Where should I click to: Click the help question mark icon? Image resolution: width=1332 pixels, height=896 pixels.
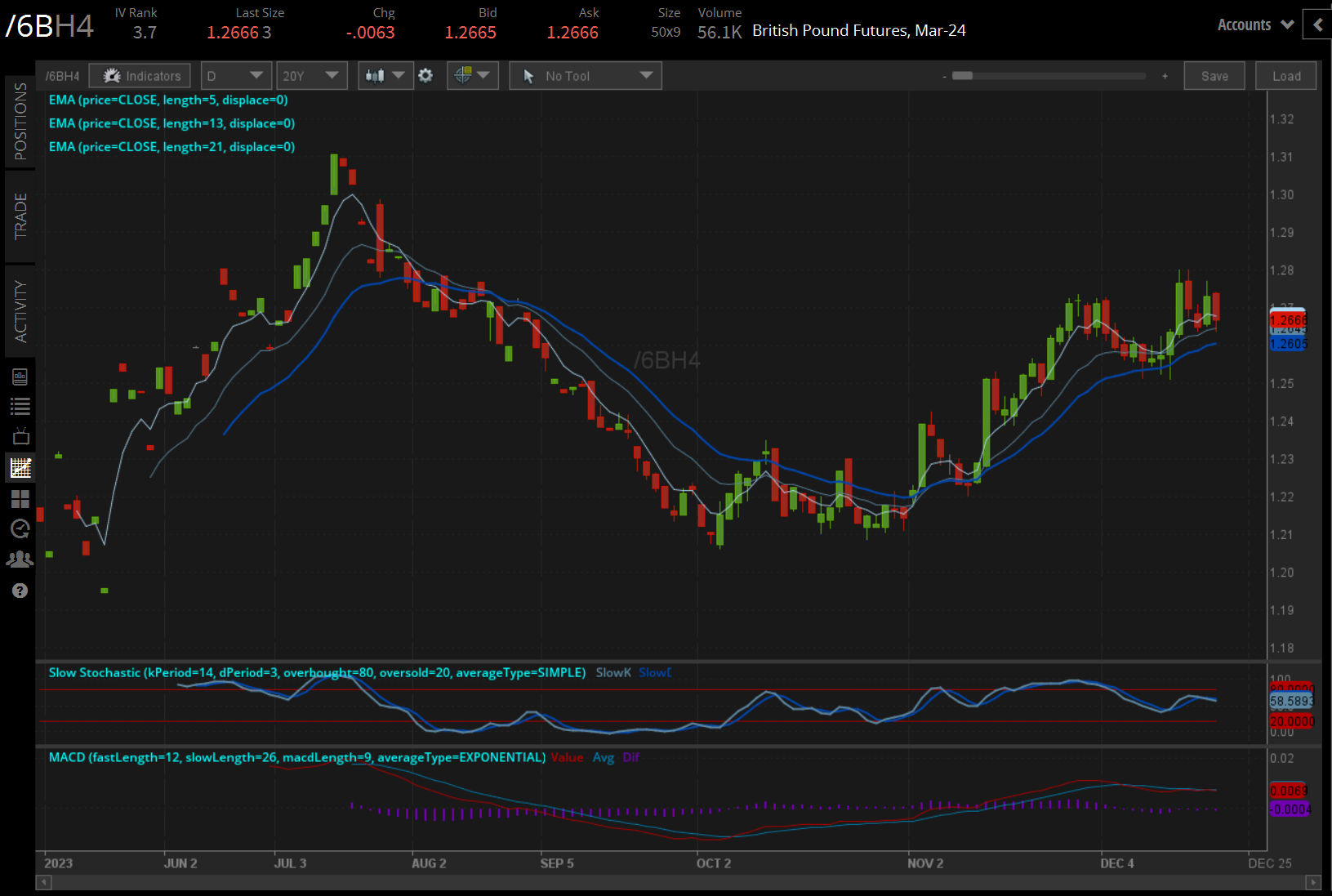tap(20, 591)
